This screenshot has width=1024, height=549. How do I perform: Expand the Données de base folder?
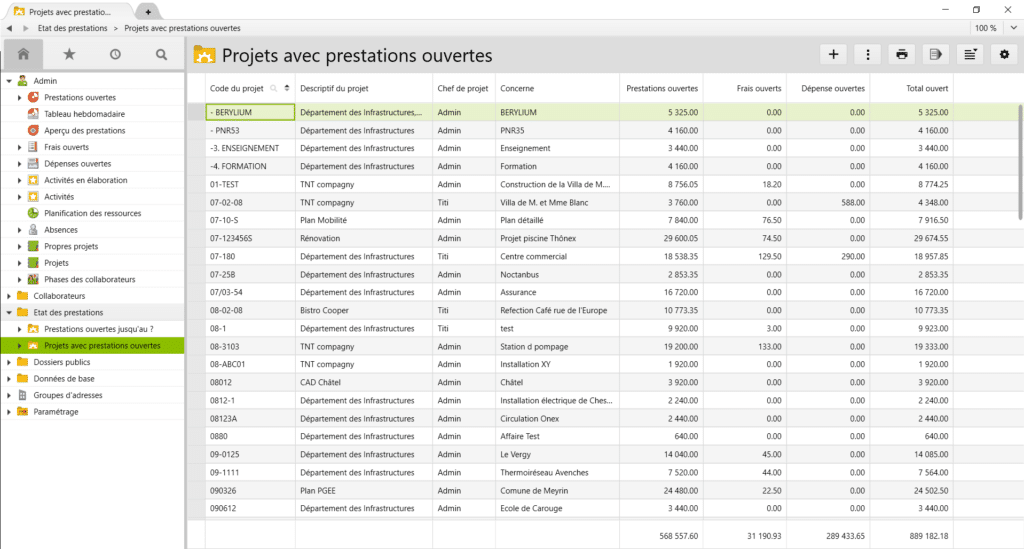[9, 379]
